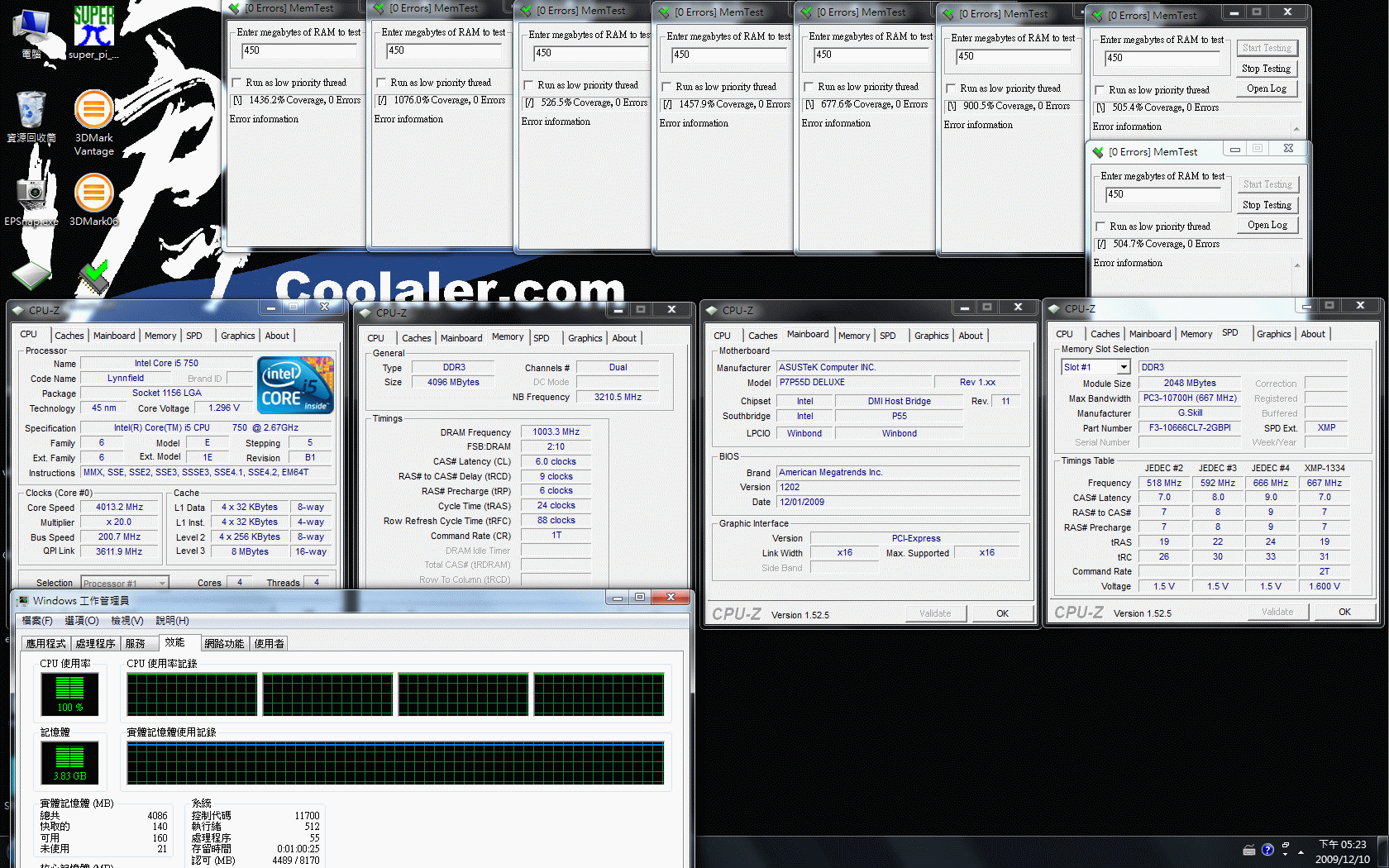
Task: Select the green-checkmark chip desktop icon
Action: click(93, 278)
